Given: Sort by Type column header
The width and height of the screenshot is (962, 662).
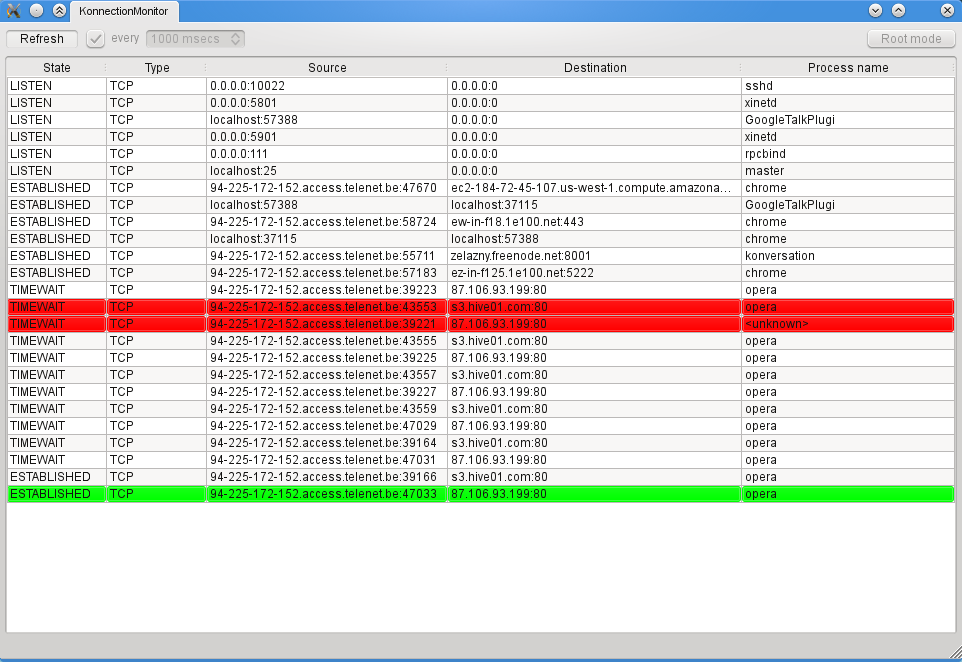Looking at the screenshot, I should click(156, 67).
